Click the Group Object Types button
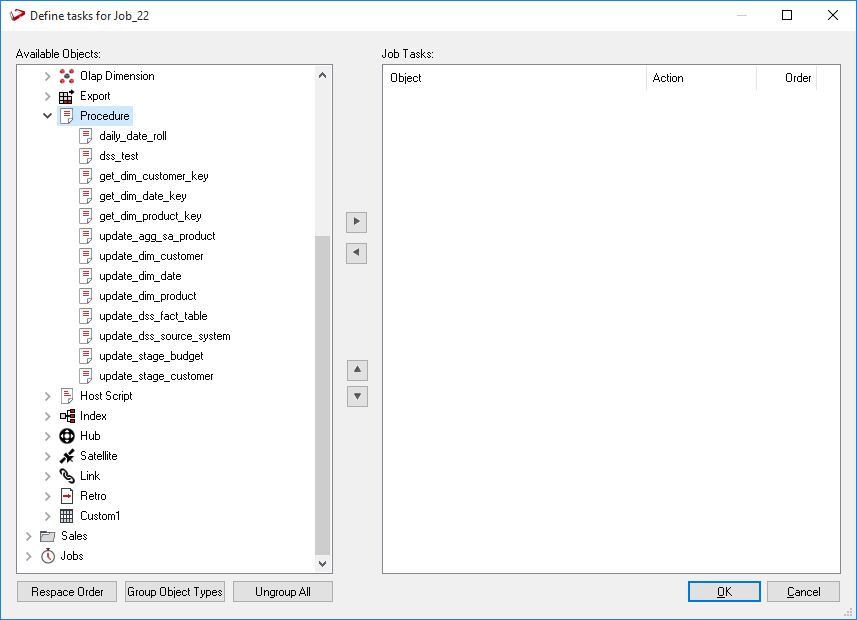 [x=175, y=592]
